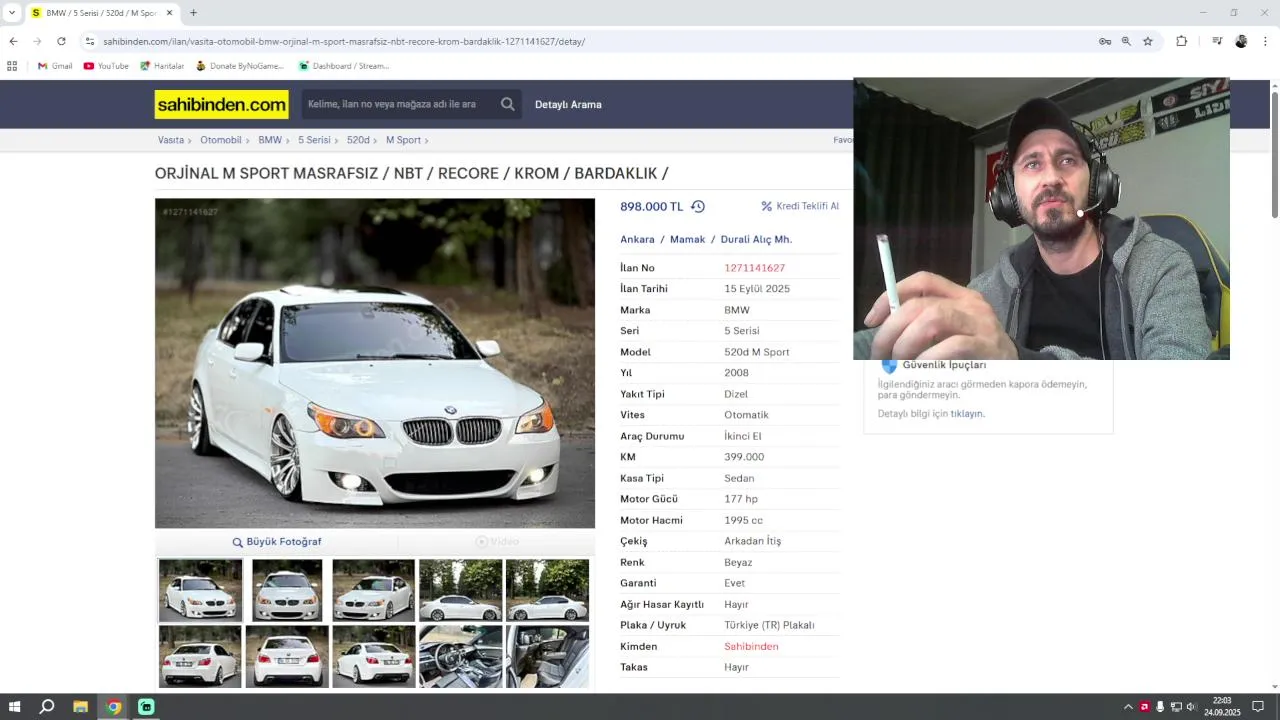Open the Windows Start menu

[15, 707]
